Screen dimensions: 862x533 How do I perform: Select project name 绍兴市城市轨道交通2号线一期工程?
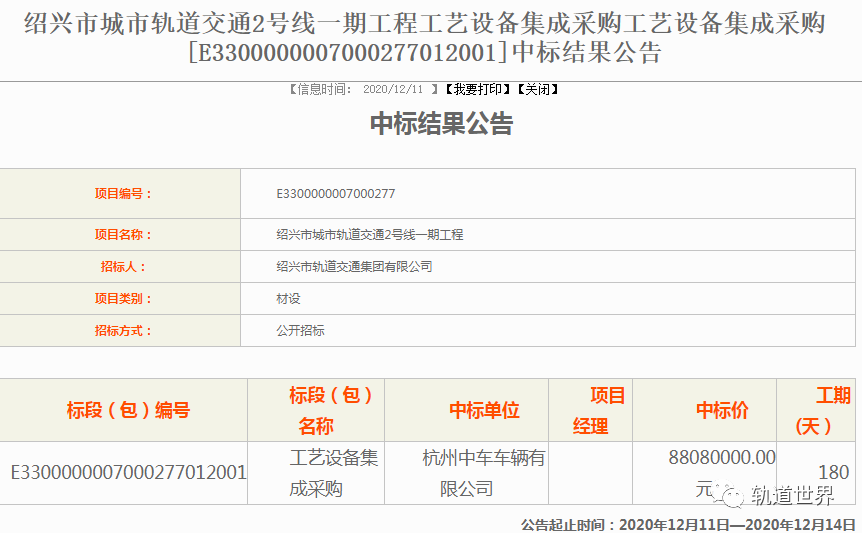pos(369,235)
